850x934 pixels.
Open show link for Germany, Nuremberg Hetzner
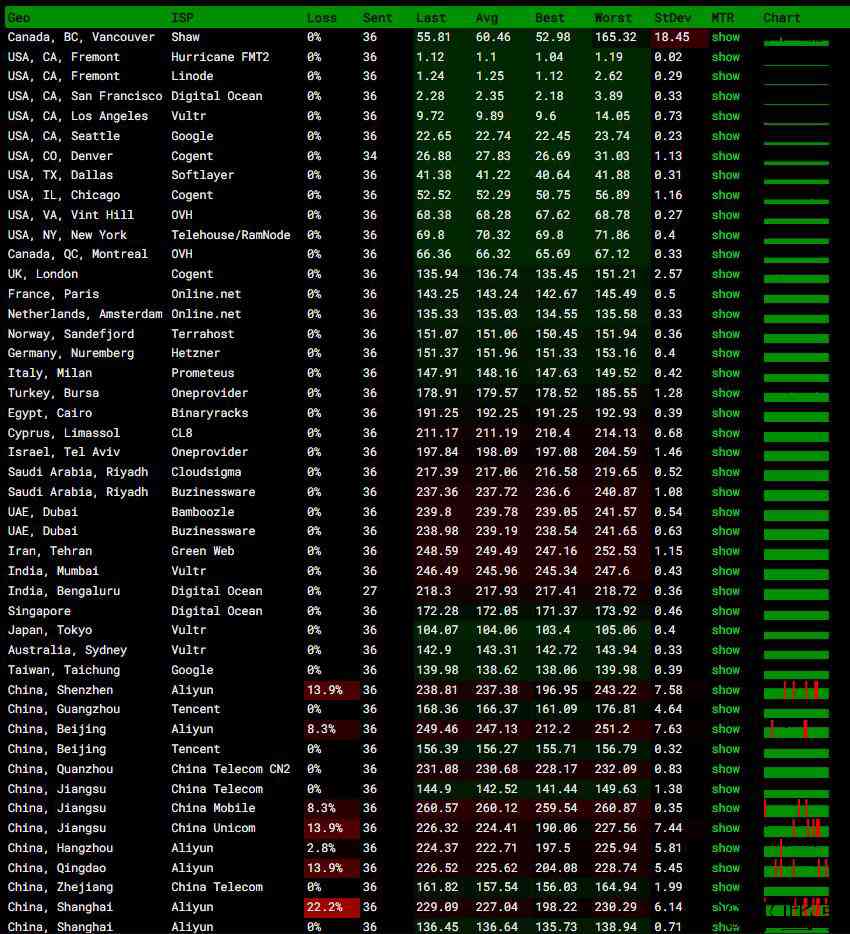tap(726, 353)
